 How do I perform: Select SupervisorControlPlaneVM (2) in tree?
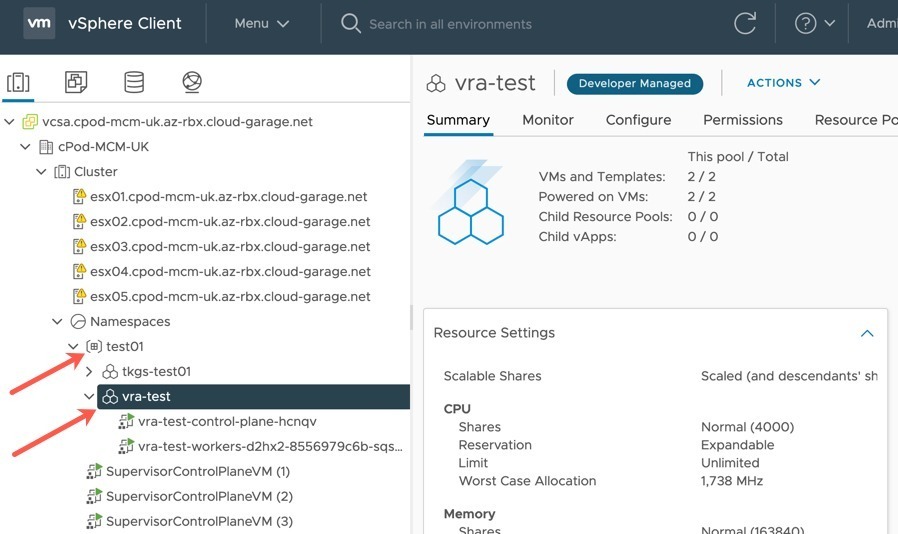tap(199, 496)
